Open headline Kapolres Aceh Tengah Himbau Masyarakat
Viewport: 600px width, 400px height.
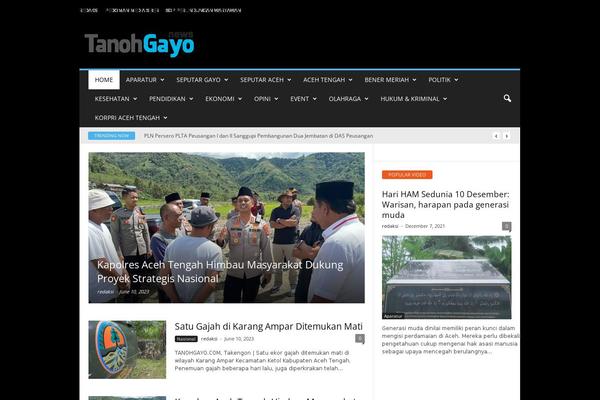click(x=220, y=271)
